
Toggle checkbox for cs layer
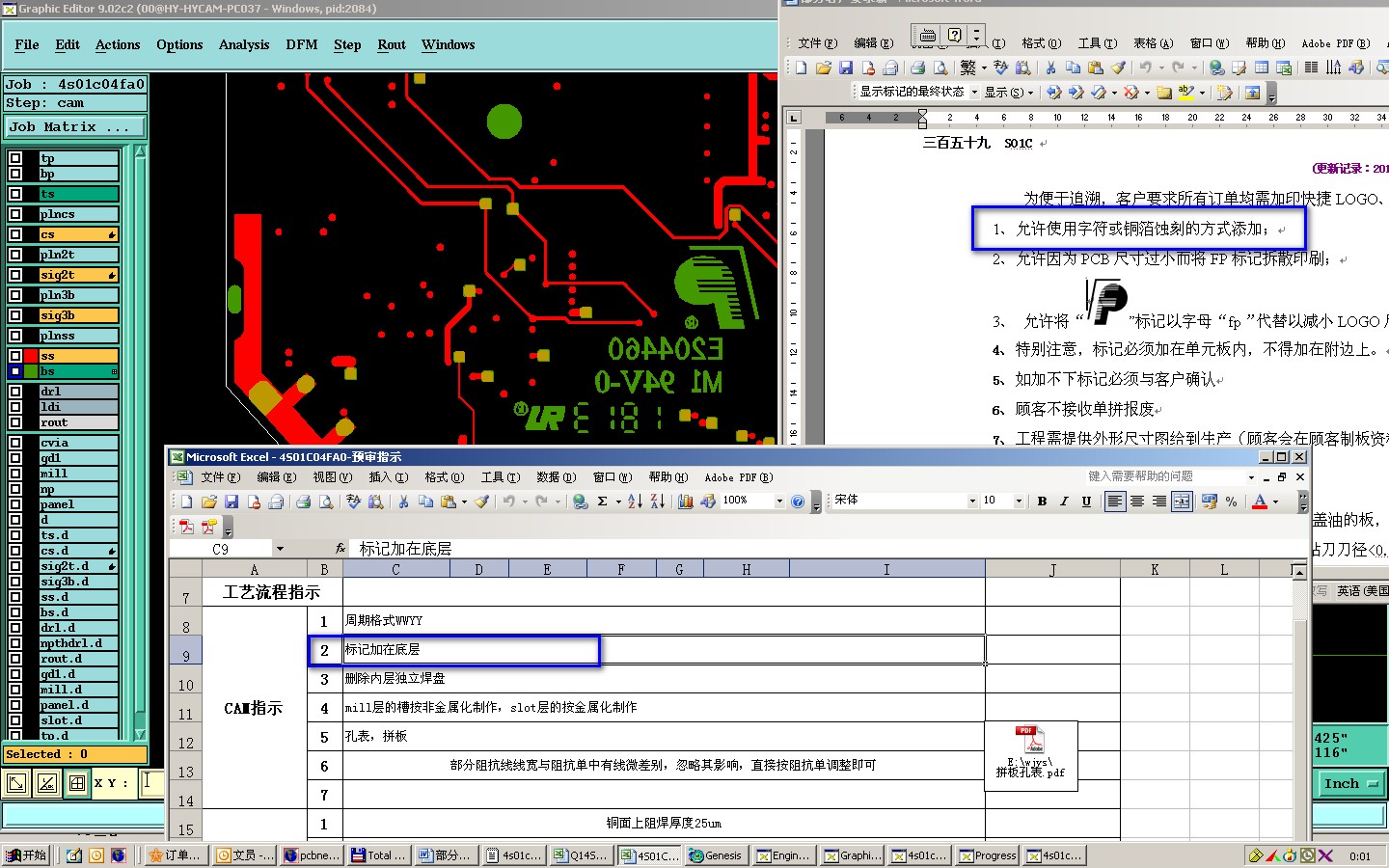pos(14,234)
